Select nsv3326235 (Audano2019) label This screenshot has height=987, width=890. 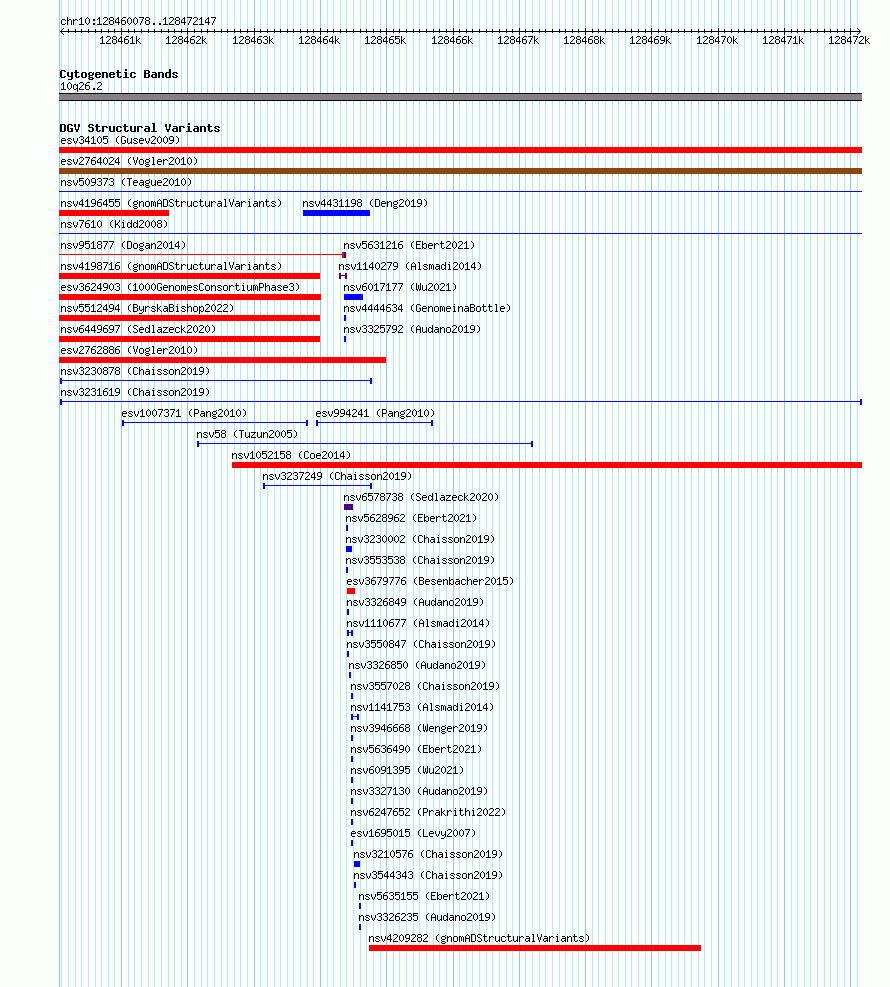427,917
